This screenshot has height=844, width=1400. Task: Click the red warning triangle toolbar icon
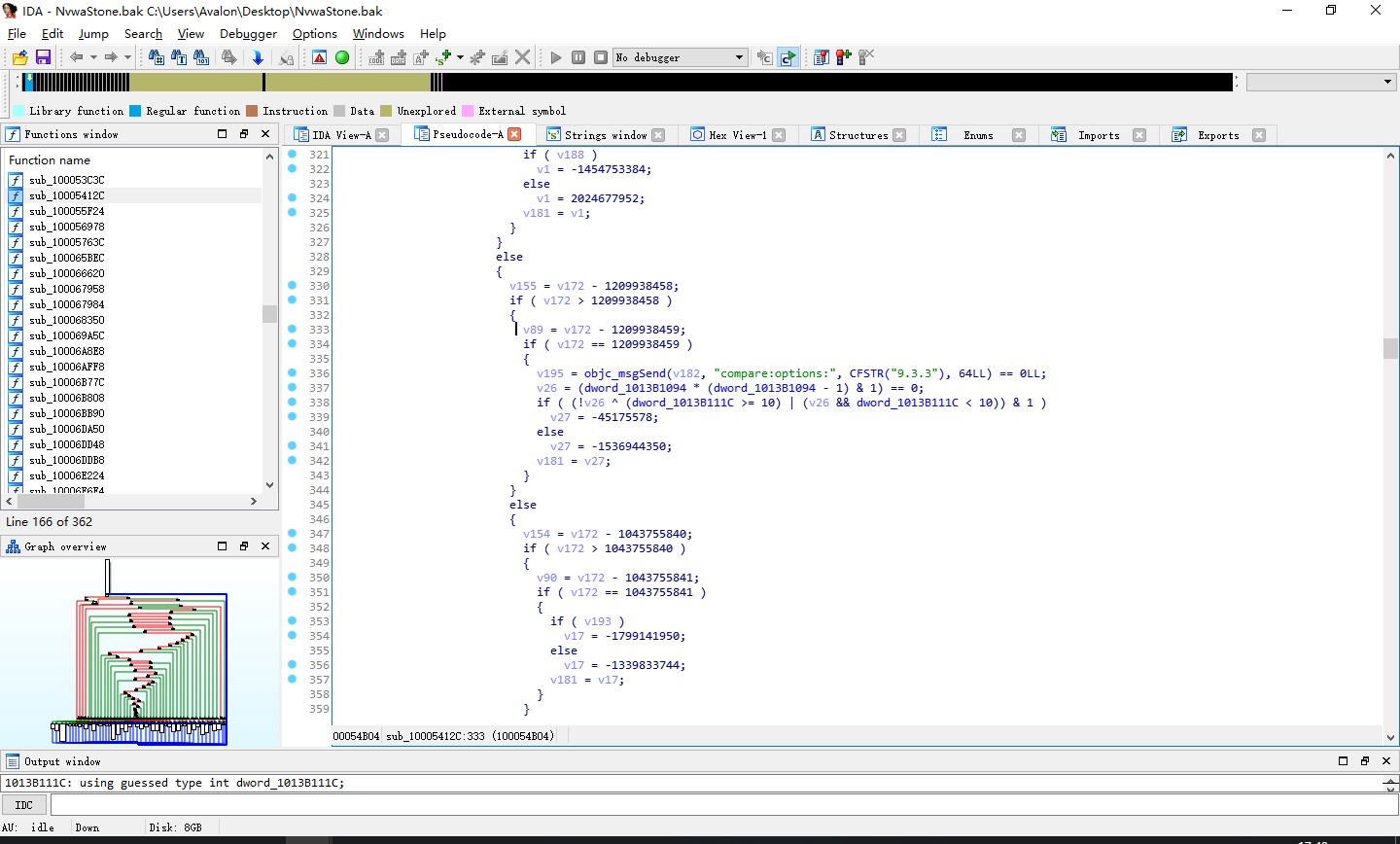pyautogui.click(x=320, y=57)
